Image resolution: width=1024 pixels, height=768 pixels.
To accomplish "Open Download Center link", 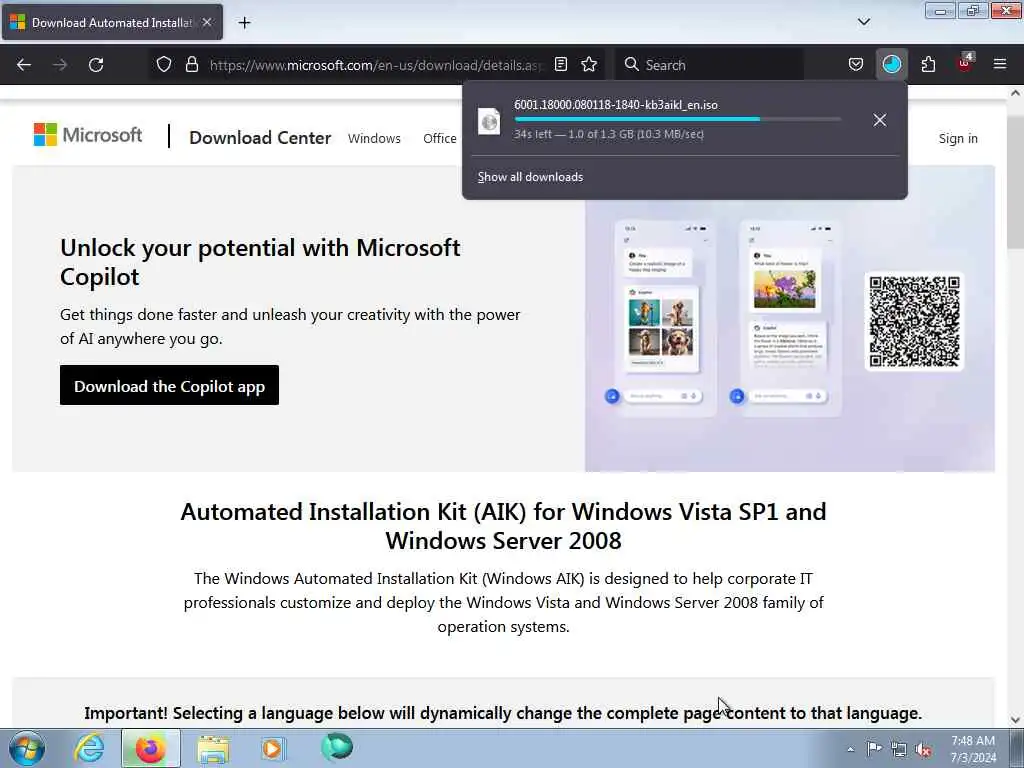I will 260,138.
